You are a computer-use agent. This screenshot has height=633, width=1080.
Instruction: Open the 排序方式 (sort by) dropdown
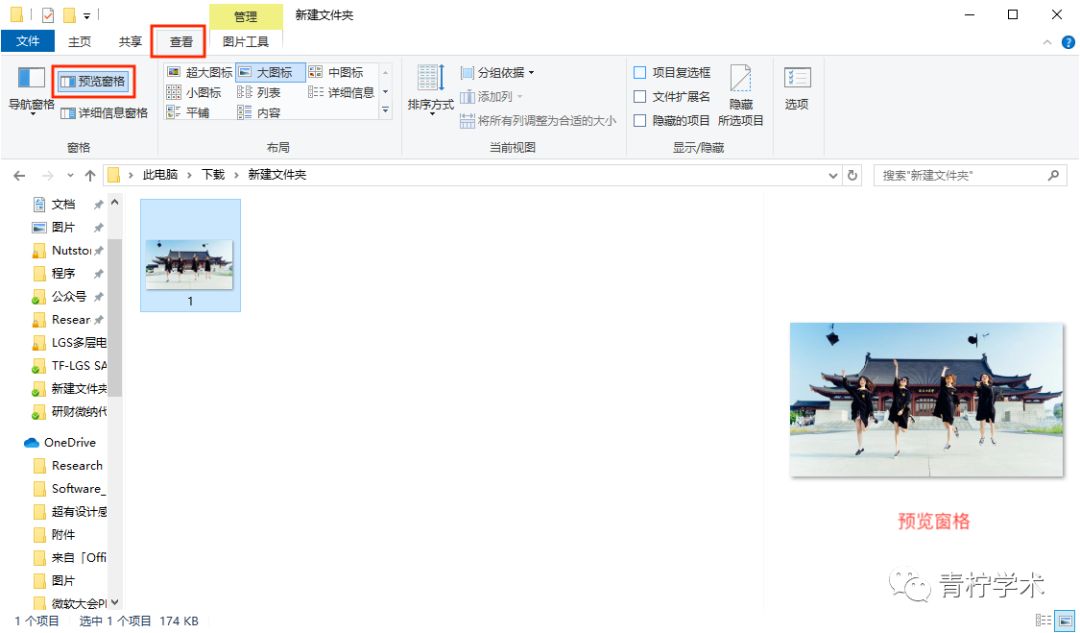coord(430,90)
